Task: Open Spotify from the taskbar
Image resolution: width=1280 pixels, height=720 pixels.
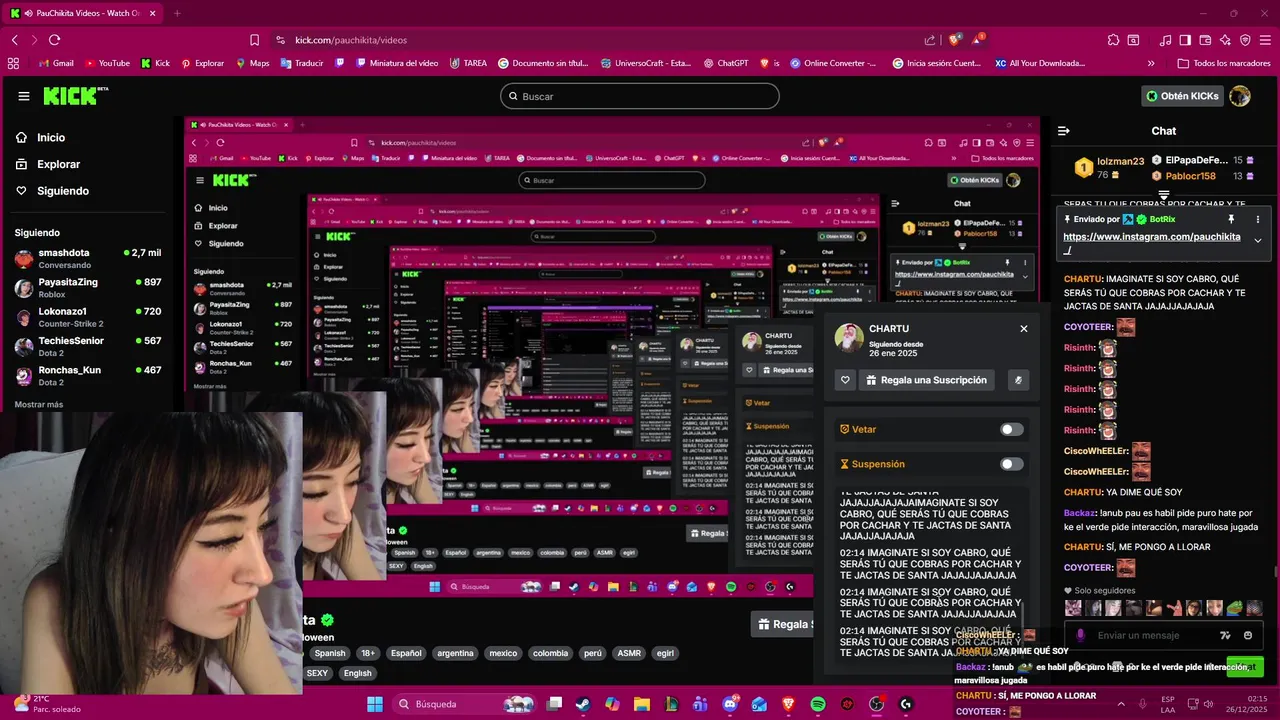Action: [818, 704]
